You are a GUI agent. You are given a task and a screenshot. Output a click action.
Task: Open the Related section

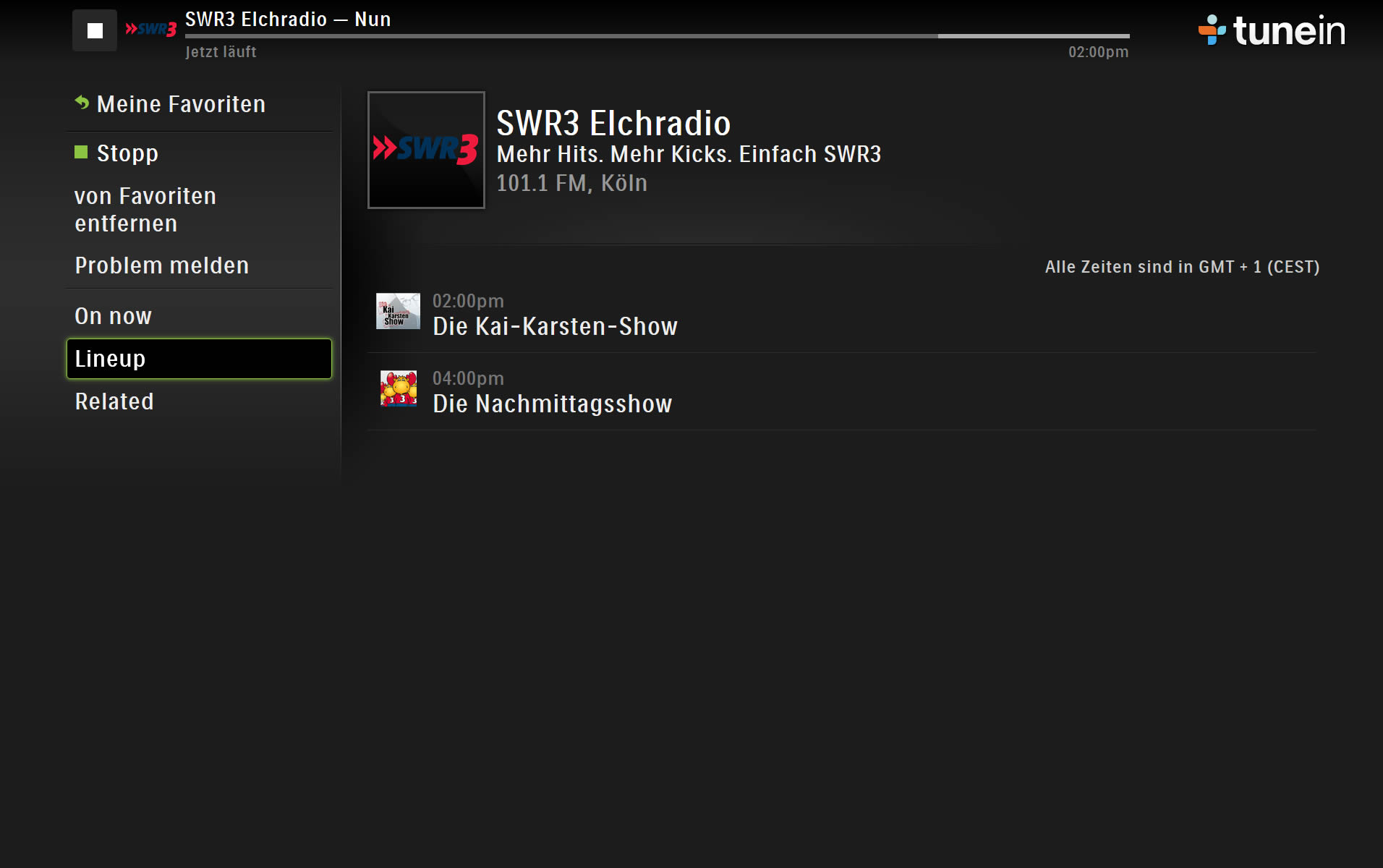[199, 401]
